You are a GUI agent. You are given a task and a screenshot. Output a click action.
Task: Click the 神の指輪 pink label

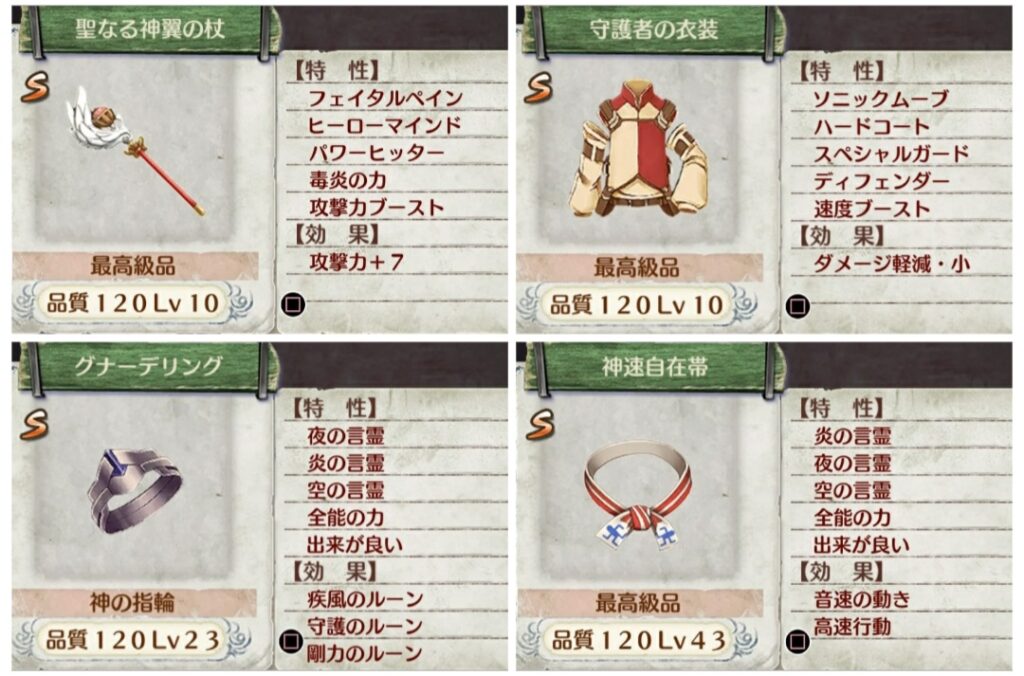(x=135, y=603)
